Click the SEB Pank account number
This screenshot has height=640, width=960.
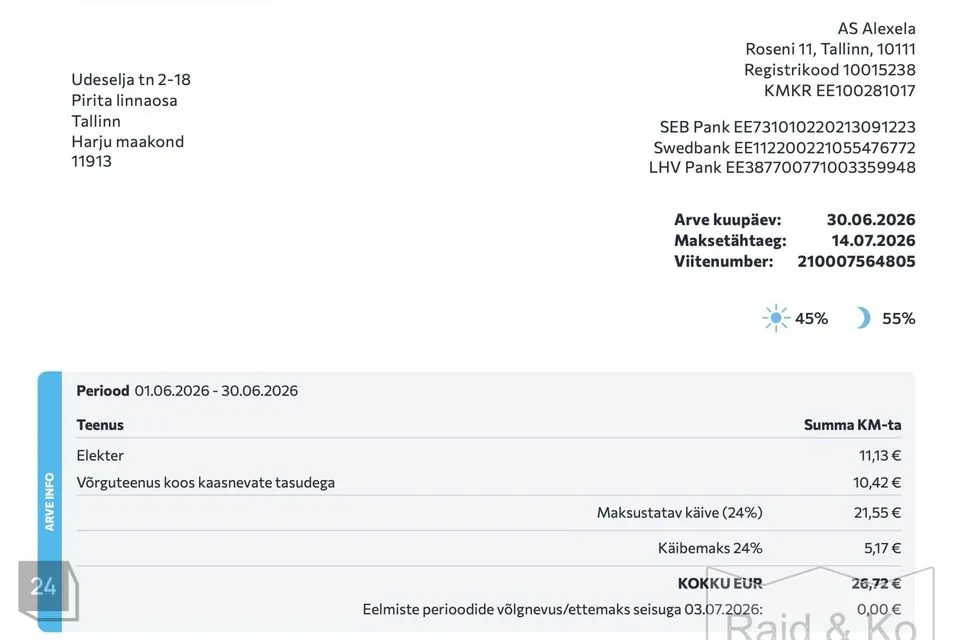pos(825,127)
